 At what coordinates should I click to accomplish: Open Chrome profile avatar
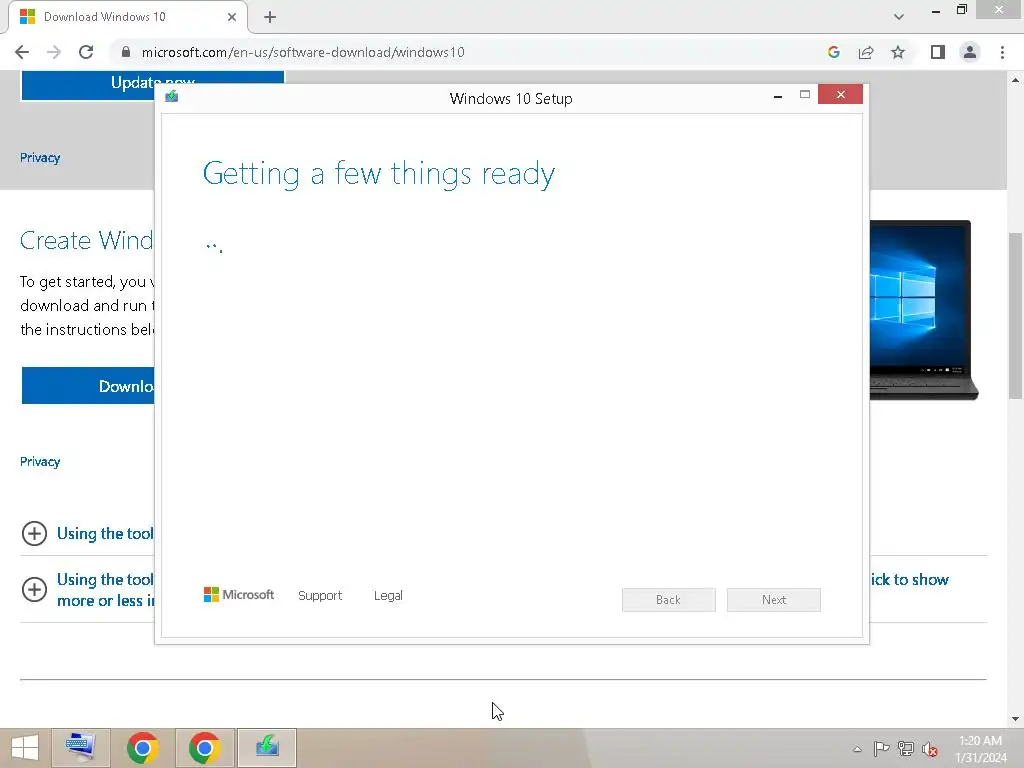point(970,52)
